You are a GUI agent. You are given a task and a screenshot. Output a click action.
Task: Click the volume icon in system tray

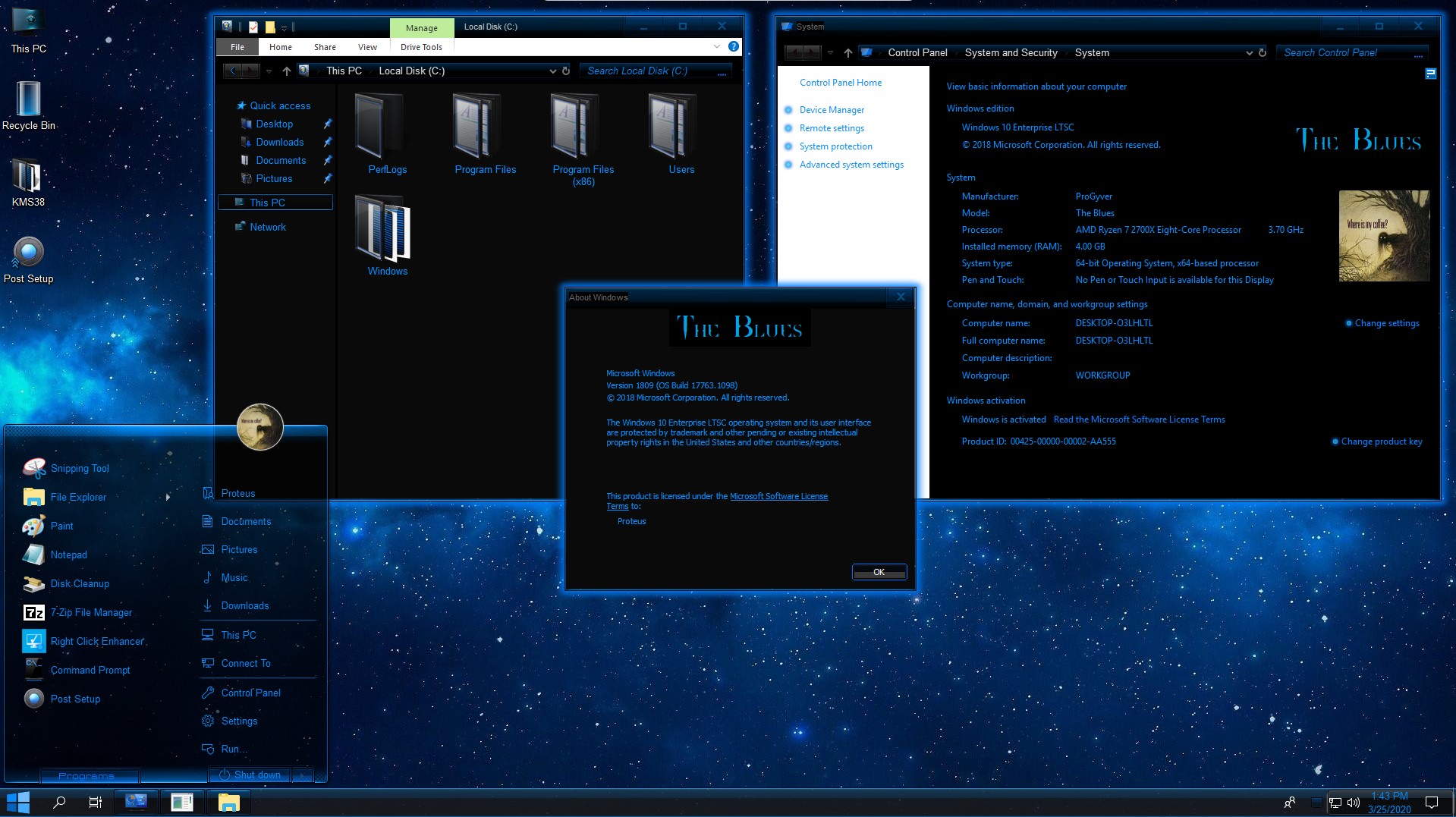(x=1353, y=802)
